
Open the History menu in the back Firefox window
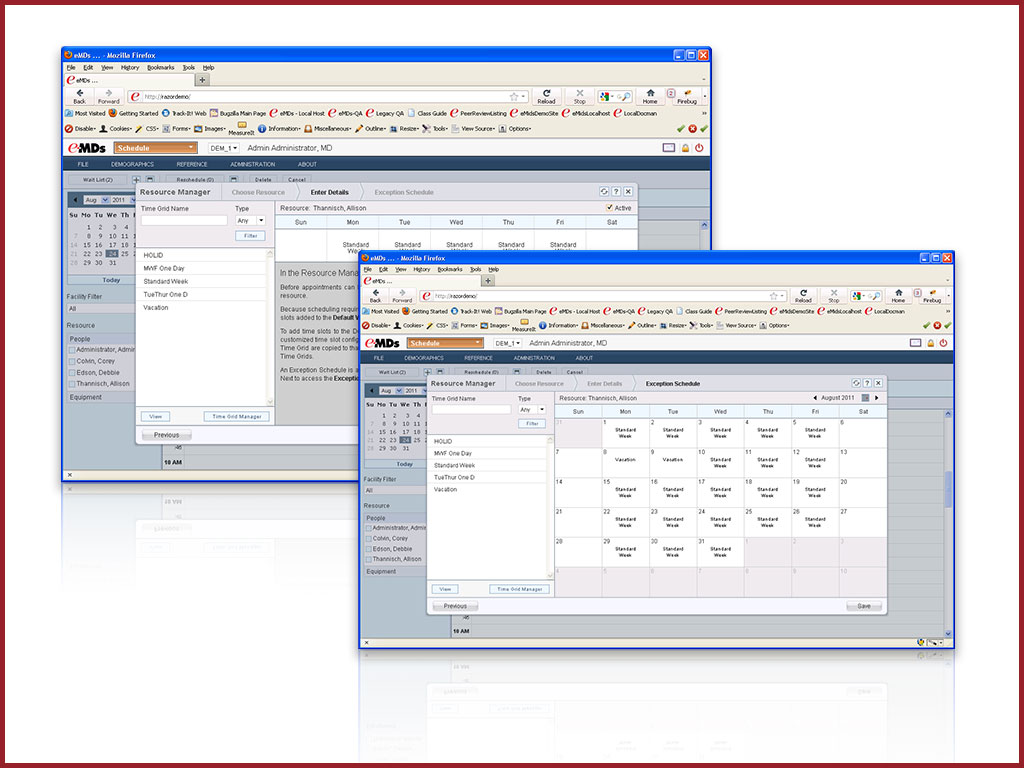(x=129, y=67)
